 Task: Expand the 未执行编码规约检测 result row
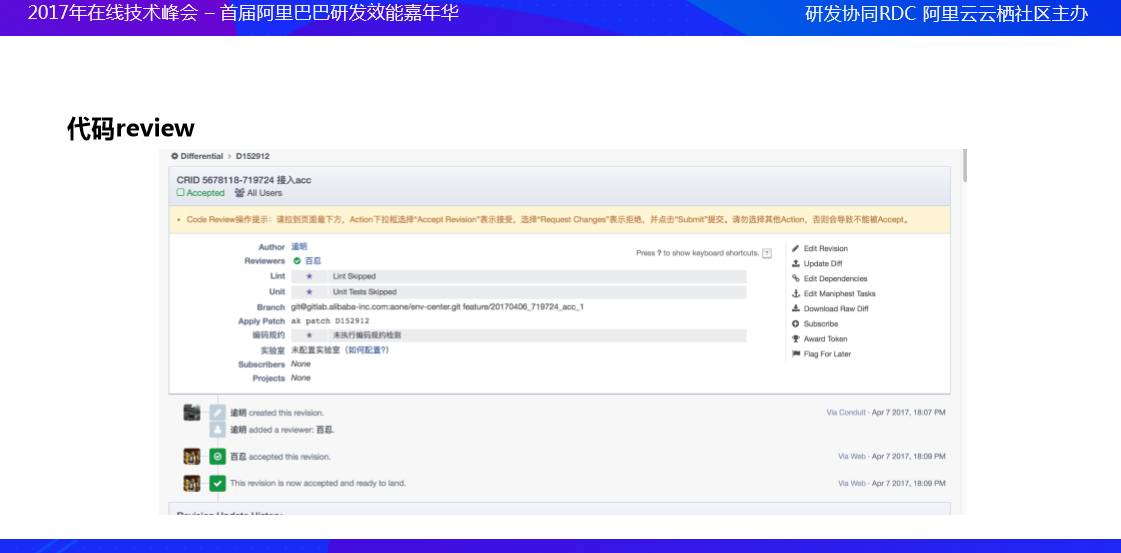pyautogui.click(x=518, y=335)
